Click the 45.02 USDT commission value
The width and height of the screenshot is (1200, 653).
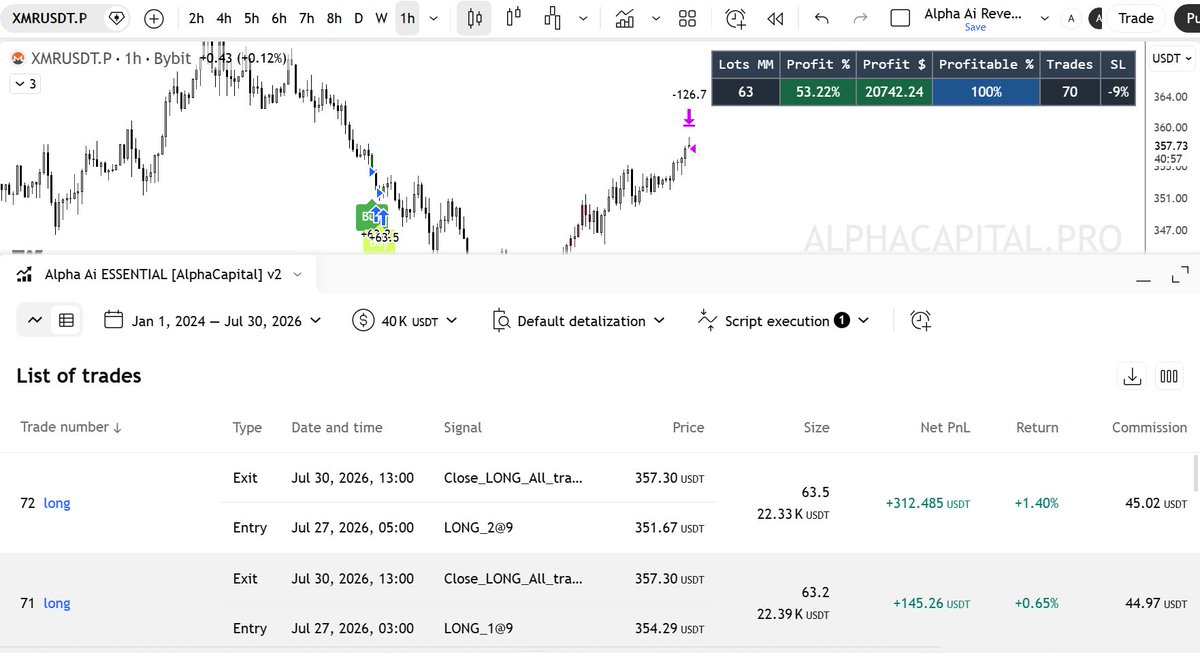point(1156,503)
